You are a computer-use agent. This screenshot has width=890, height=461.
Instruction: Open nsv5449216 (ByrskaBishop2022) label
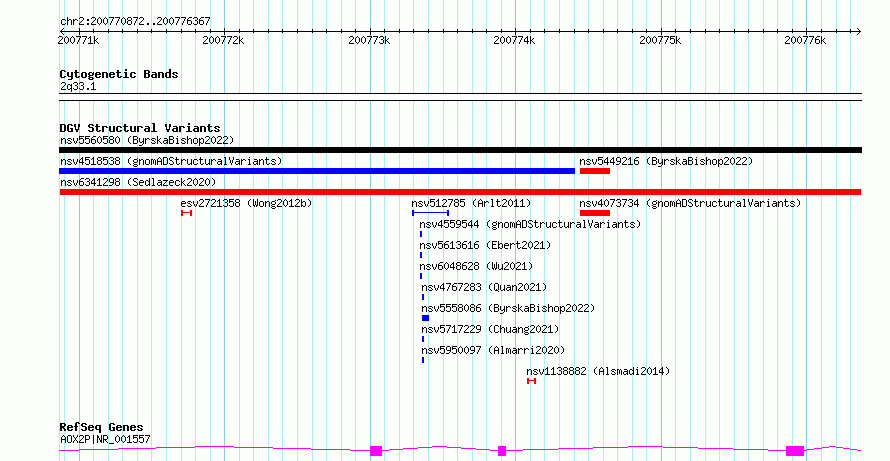pos(666,161)
